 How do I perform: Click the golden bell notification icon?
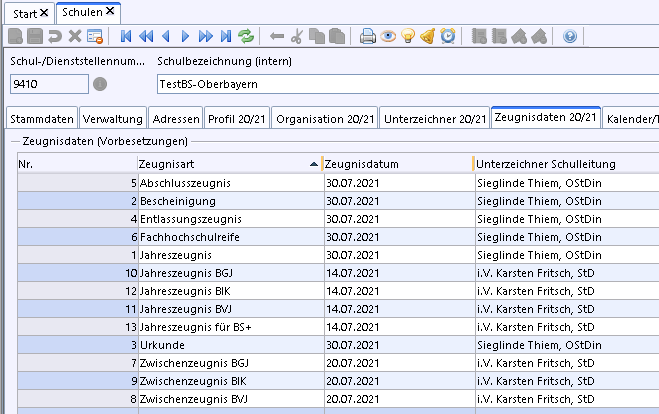(428, 36)
